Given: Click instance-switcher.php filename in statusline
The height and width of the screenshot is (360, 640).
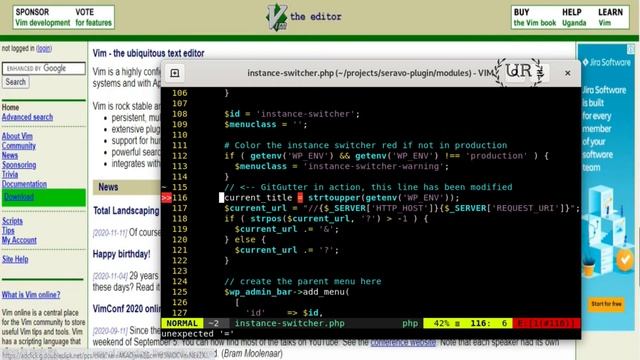Looking at the screenshot, I should (x=289, y=323).
